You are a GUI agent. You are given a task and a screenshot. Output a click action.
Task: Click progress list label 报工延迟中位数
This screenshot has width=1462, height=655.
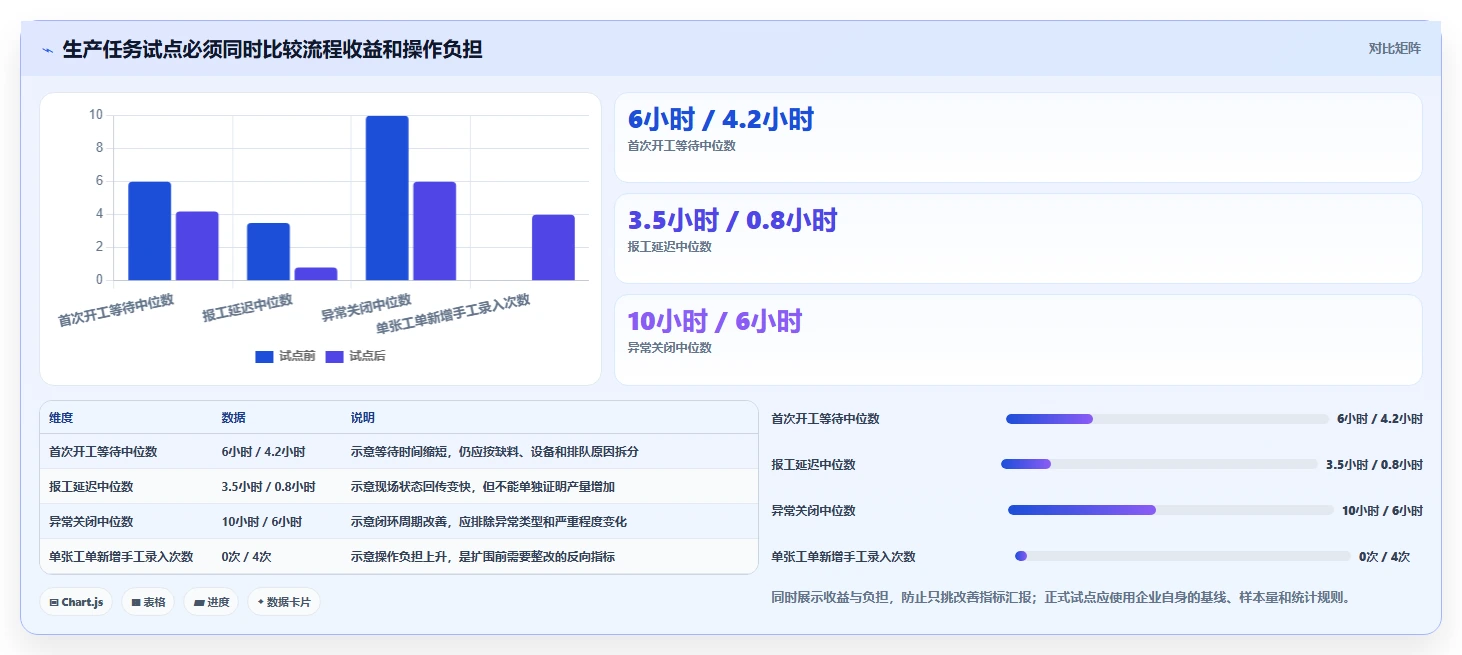813,465
